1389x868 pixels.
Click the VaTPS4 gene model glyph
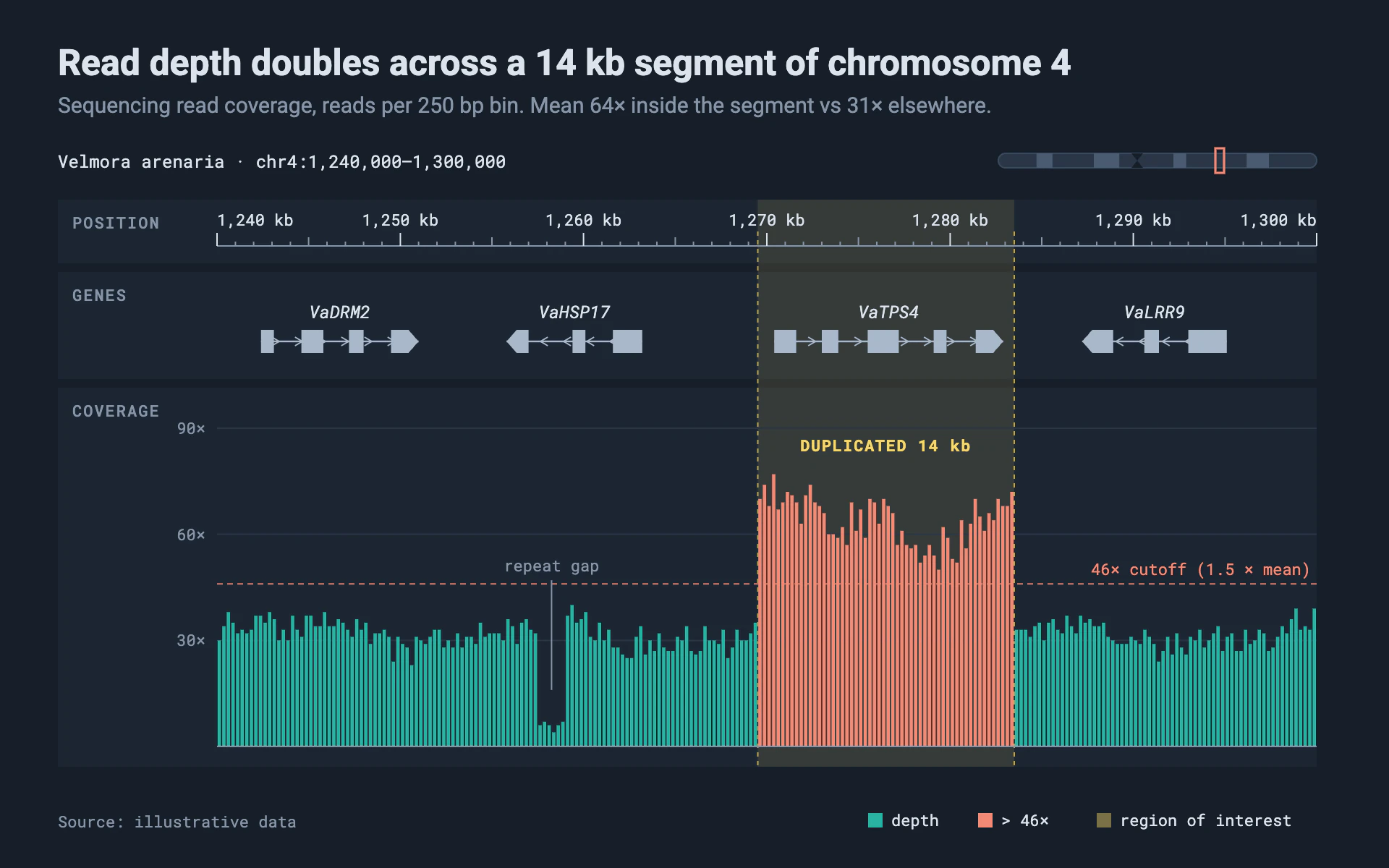click(x=888, y=341)
